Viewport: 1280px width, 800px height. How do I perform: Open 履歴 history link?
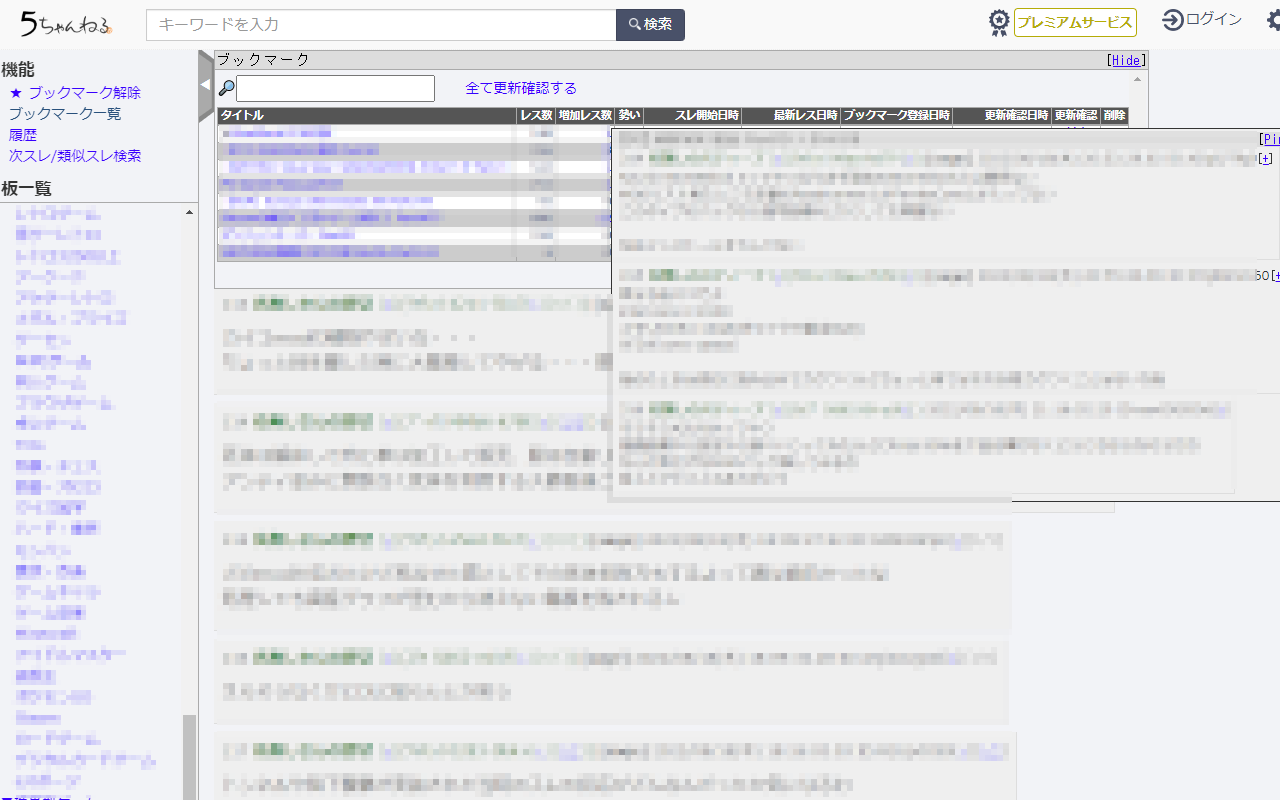23,135
